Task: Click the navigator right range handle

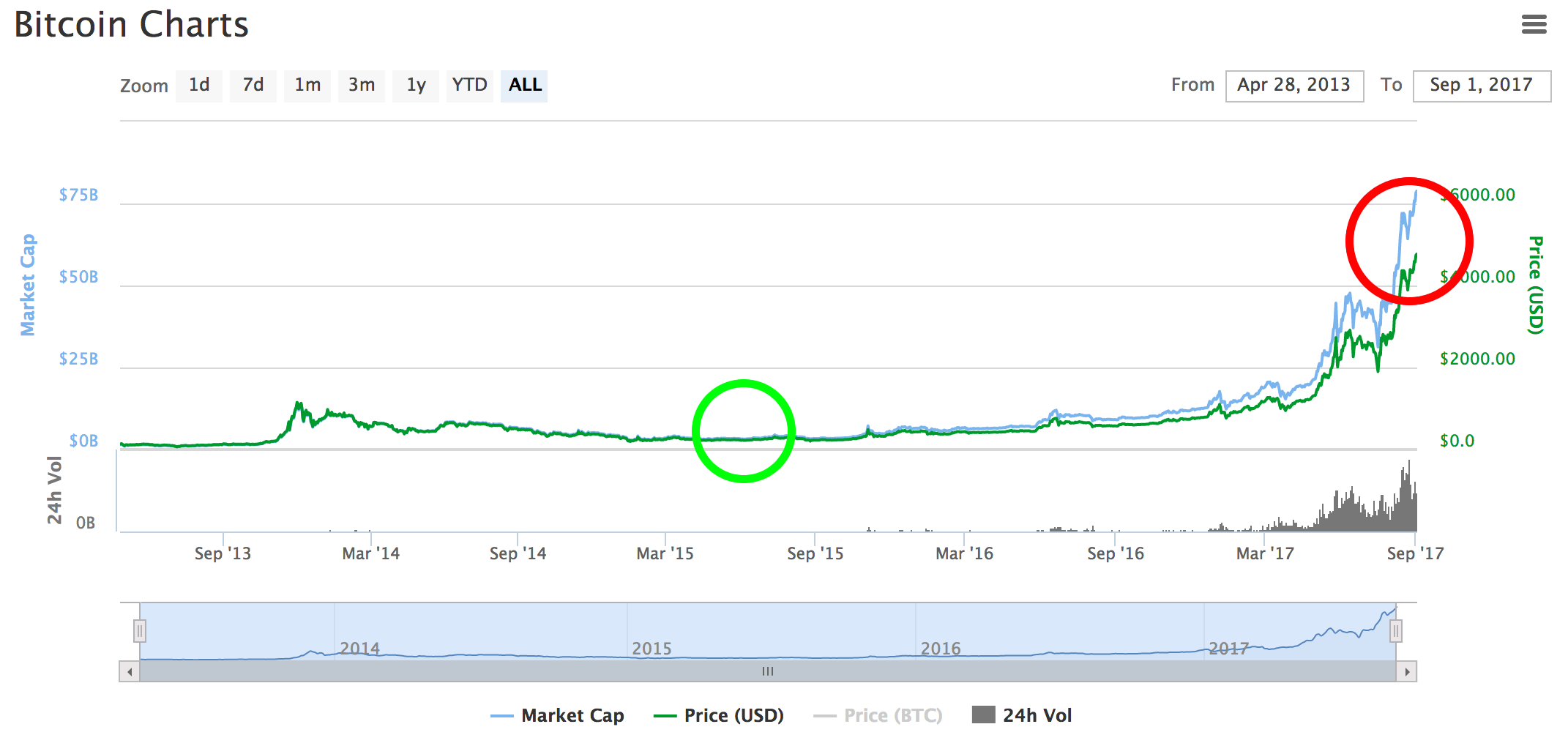Action: 1396,630
